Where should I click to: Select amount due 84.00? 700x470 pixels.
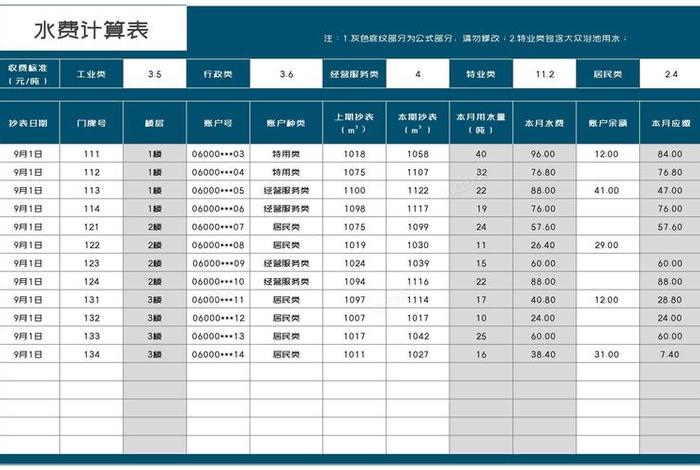(670, 154)
